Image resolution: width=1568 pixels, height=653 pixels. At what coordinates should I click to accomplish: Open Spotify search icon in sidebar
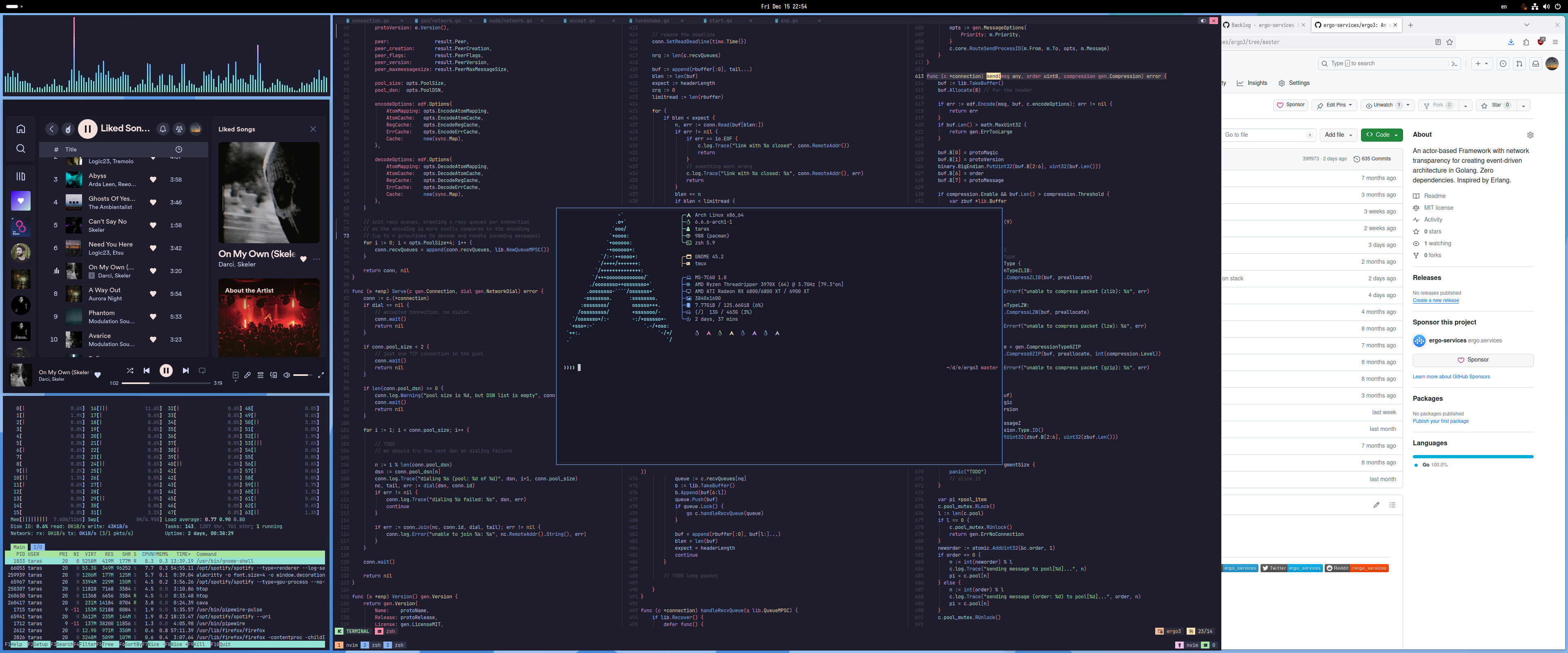pyautogui.click(x=21, y=149)
